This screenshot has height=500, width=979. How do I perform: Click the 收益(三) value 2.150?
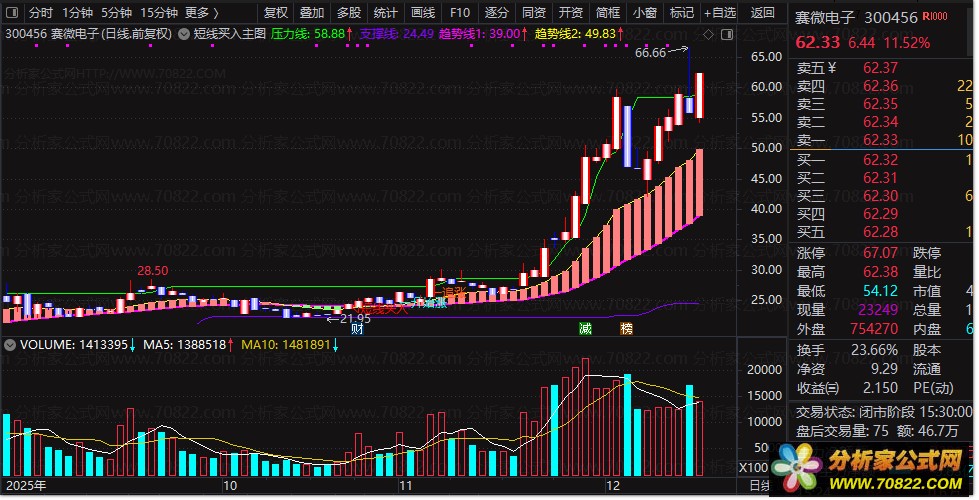880,388
